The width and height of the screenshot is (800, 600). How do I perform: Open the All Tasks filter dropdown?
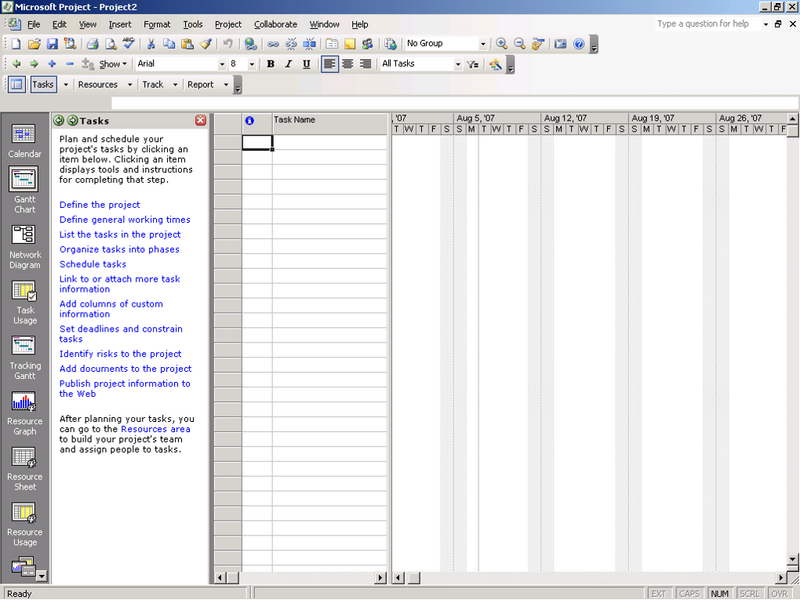coord(458,64)
